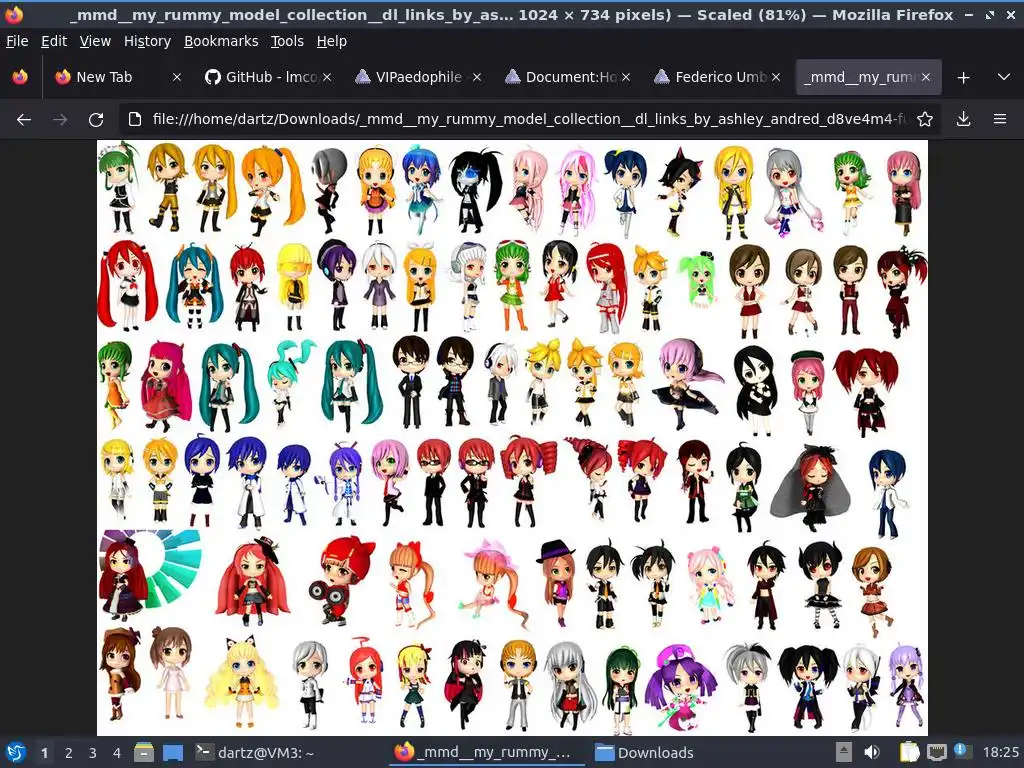Open the Tools menu

coord(287,41)
